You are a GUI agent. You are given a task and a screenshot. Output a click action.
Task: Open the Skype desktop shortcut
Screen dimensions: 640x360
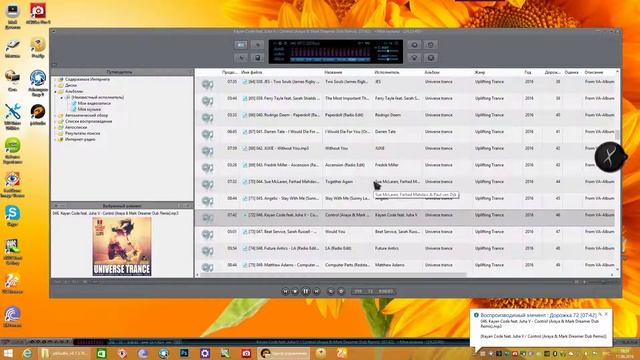[13, 216]
